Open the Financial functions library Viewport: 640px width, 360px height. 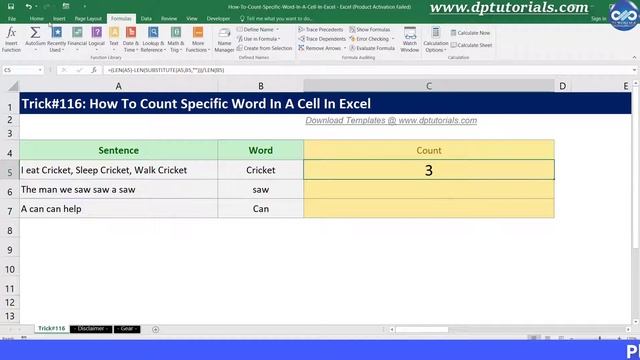coord(77,39)
